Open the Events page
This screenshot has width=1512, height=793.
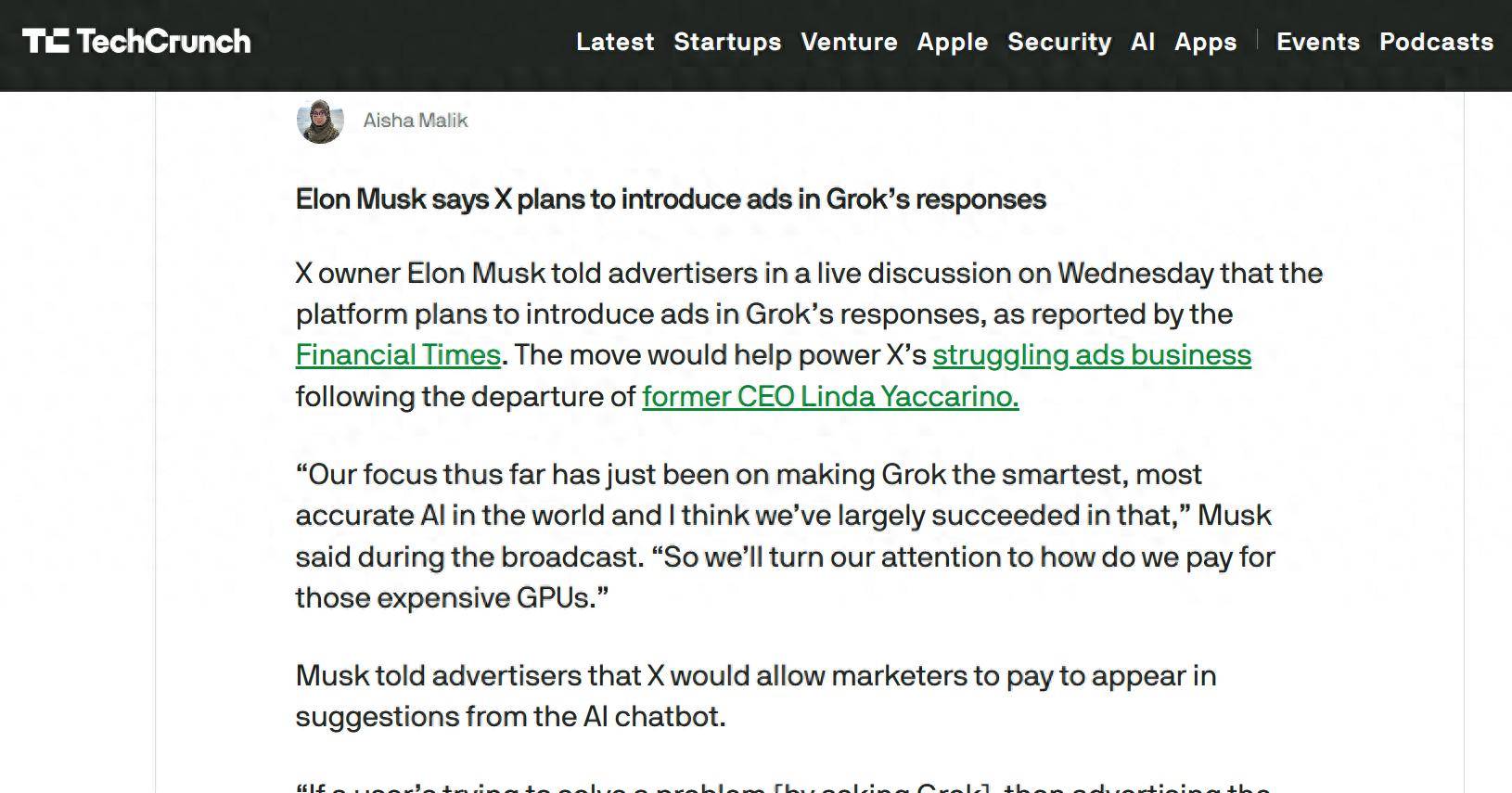[x=1318, y=42]
